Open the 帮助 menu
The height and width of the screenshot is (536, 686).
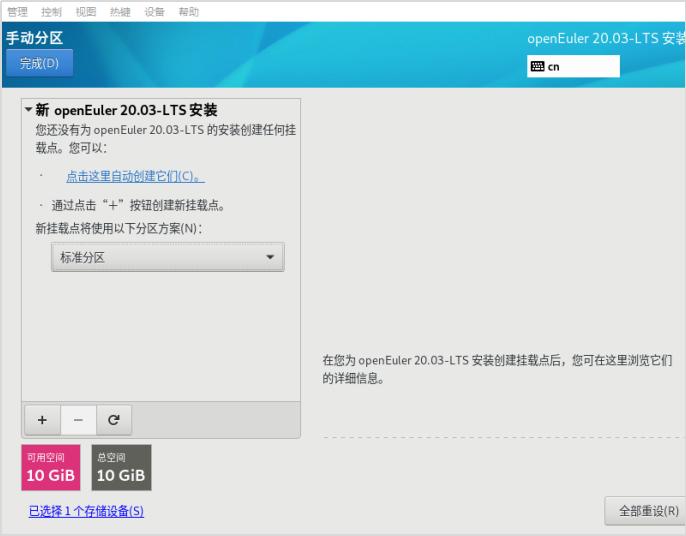point(189,12)
